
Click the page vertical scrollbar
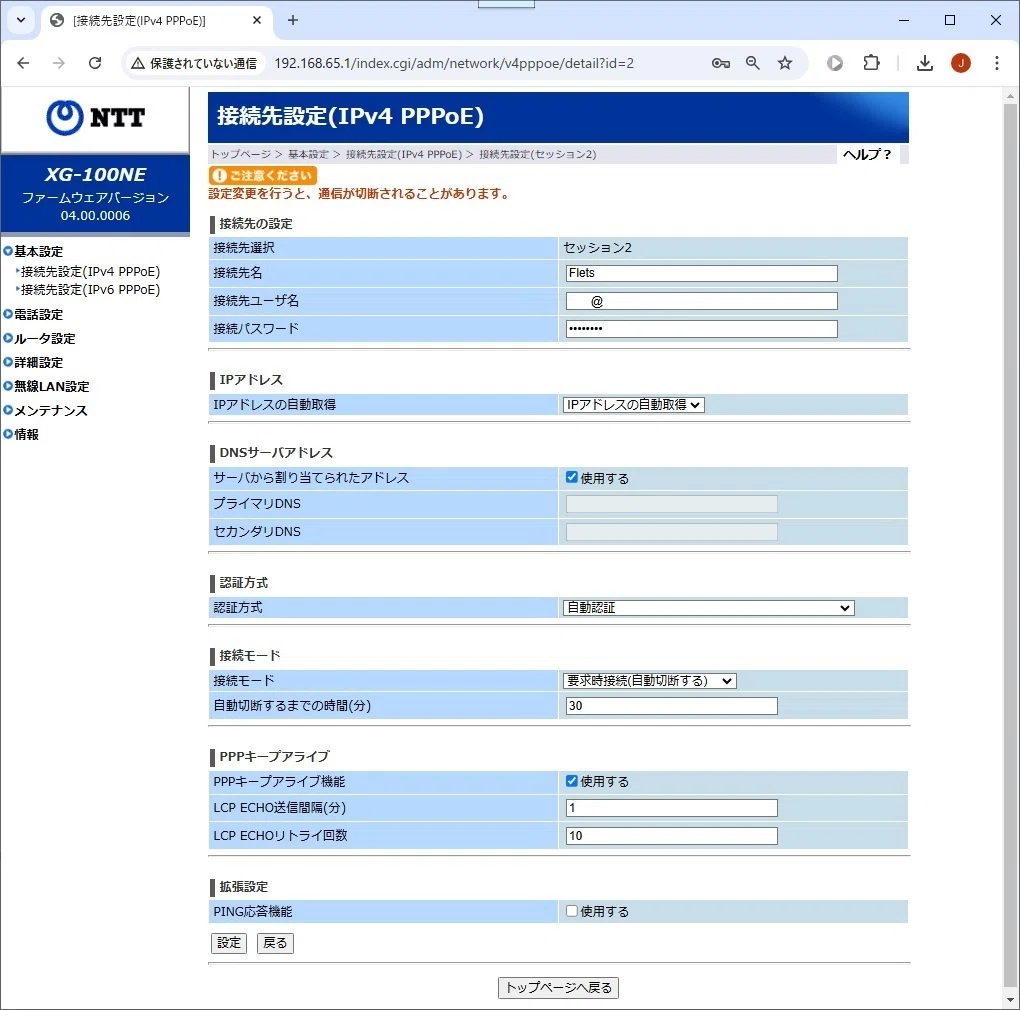tap(1010, 546)
